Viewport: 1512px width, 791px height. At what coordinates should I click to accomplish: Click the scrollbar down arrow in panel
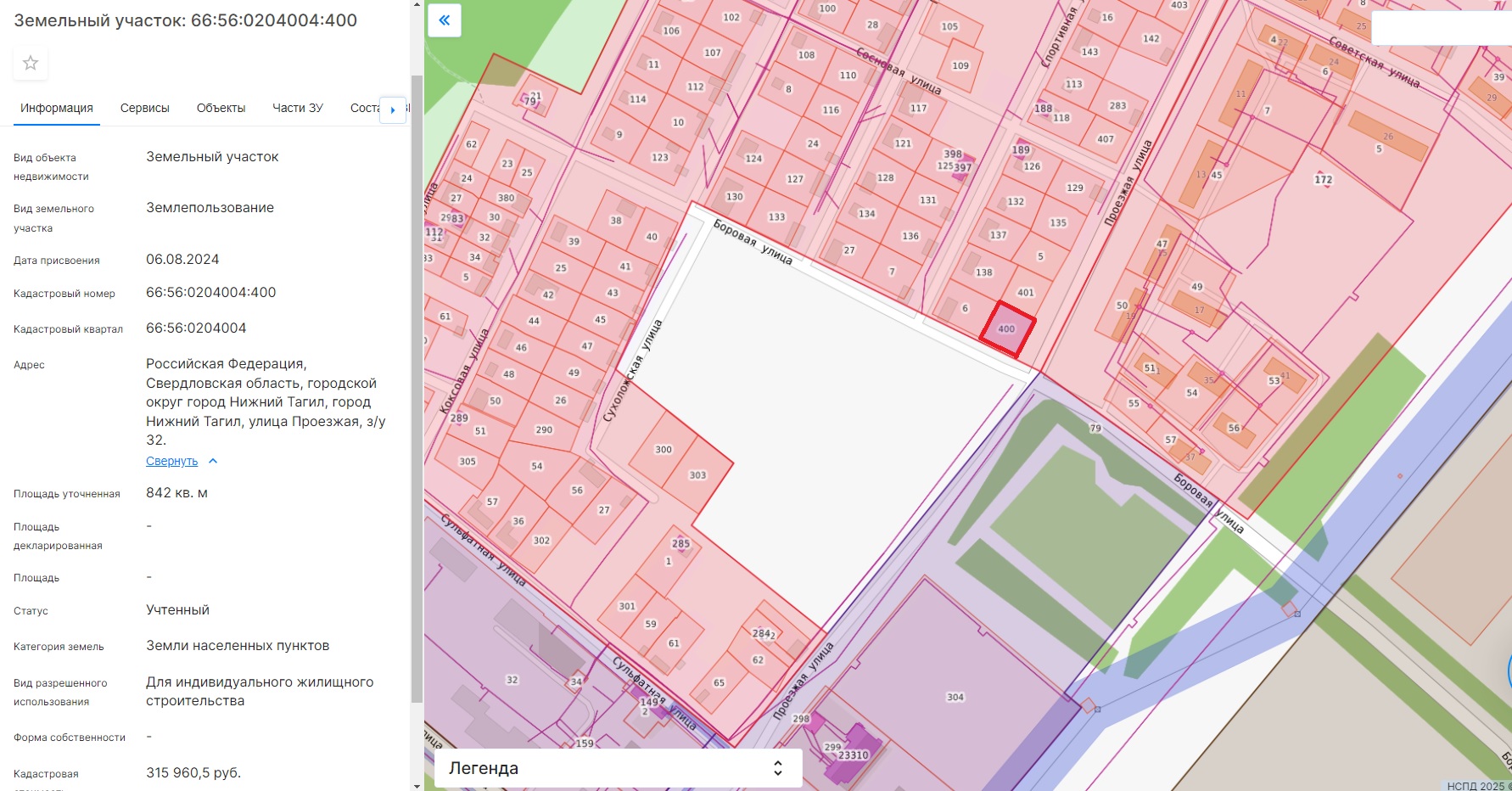417,785
